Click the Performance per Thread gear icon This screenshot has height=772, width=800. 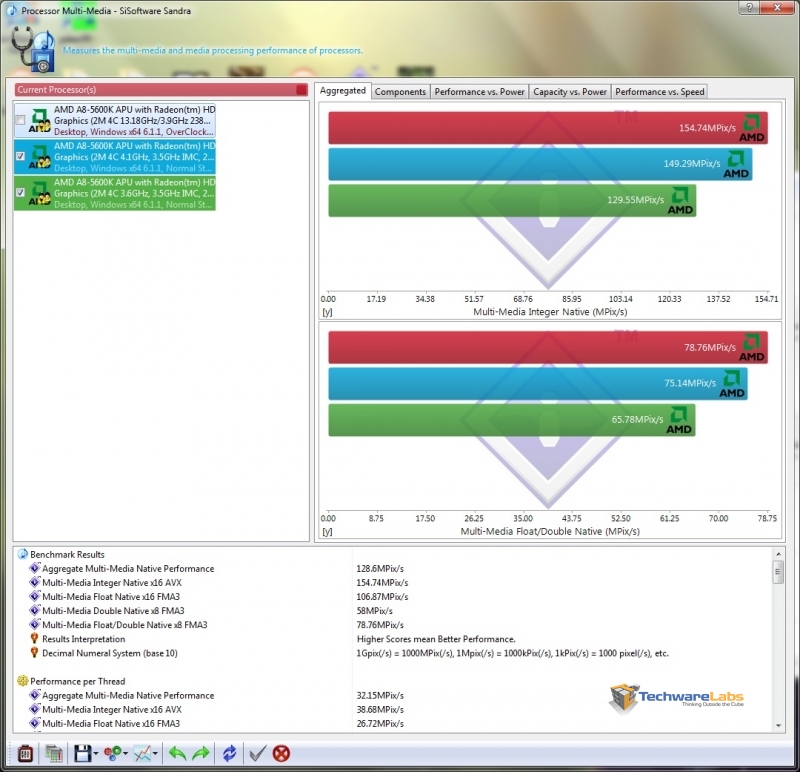coord(22,681)
